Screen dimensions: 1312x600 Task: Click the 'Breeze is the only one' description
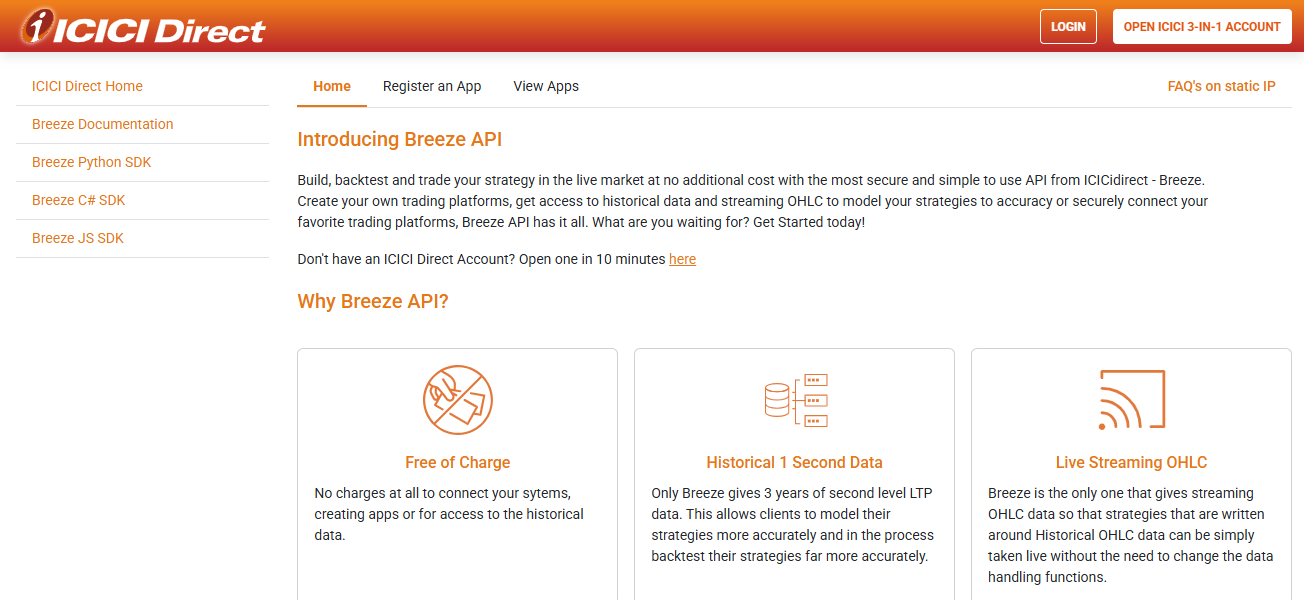pyautogui.click(x=1130, y=535)
